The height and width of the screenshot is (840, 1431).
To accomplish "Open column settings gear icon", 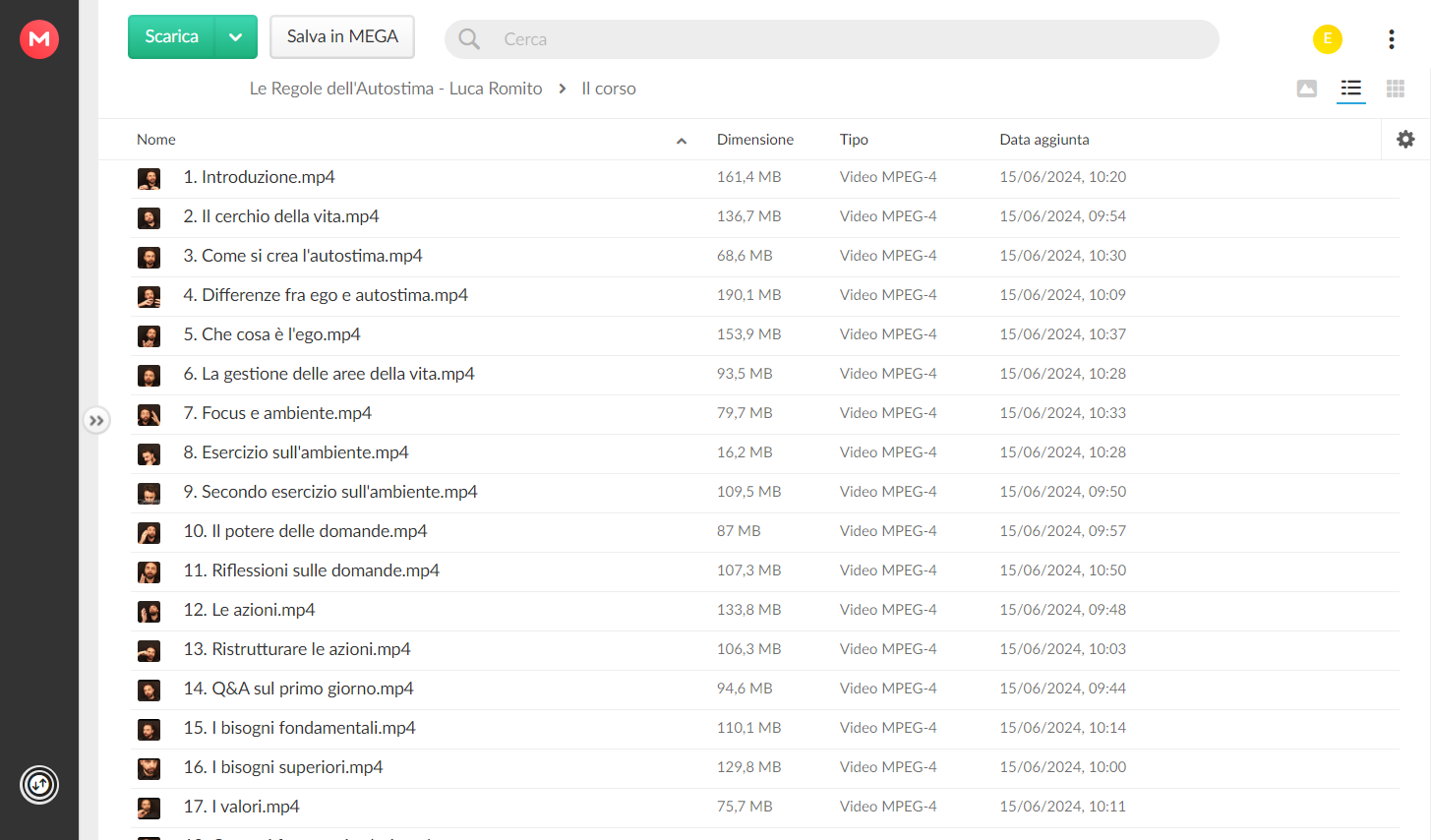I will 1405,140.
